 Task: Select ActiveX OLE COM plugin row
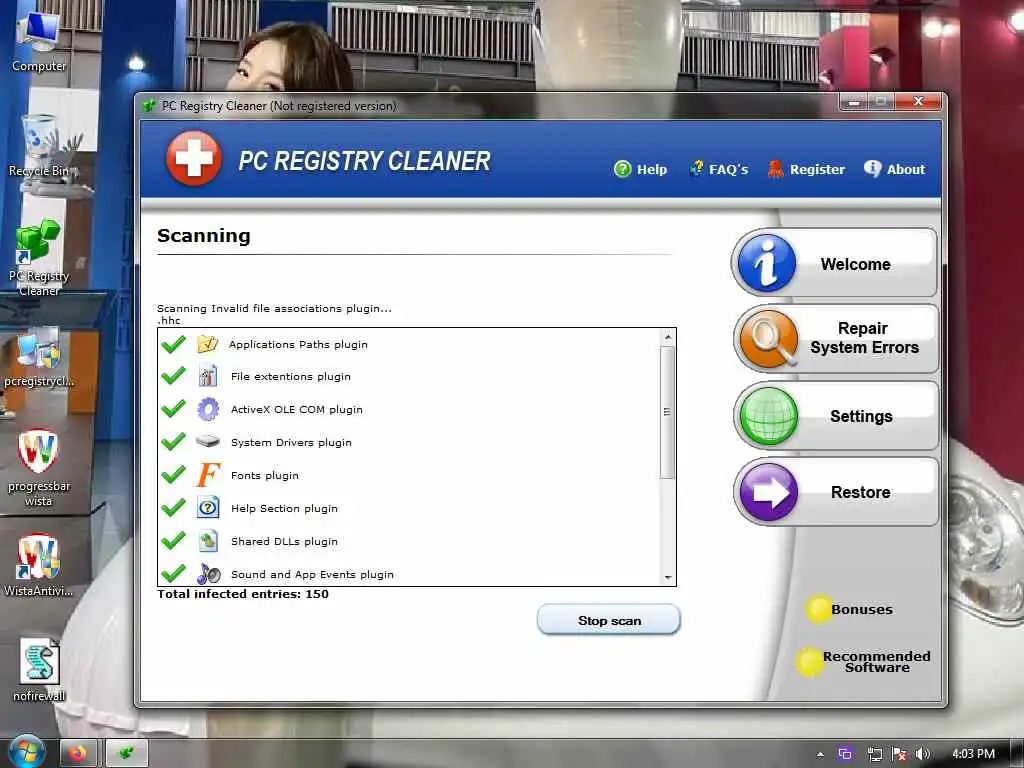[409, 409]
